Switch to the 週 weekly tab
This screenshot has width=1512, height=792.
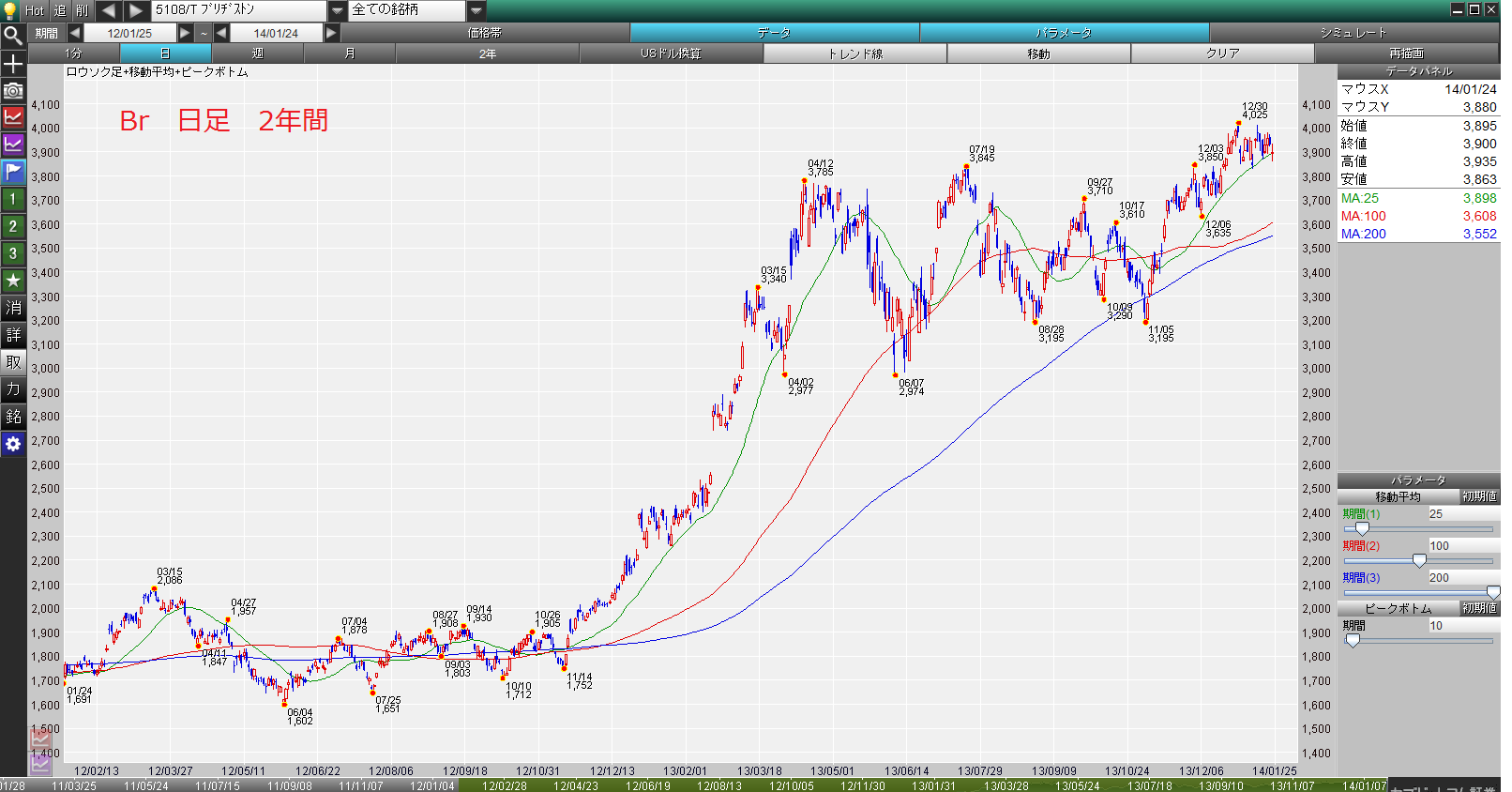pyautogui.click(x=258, y=53)
